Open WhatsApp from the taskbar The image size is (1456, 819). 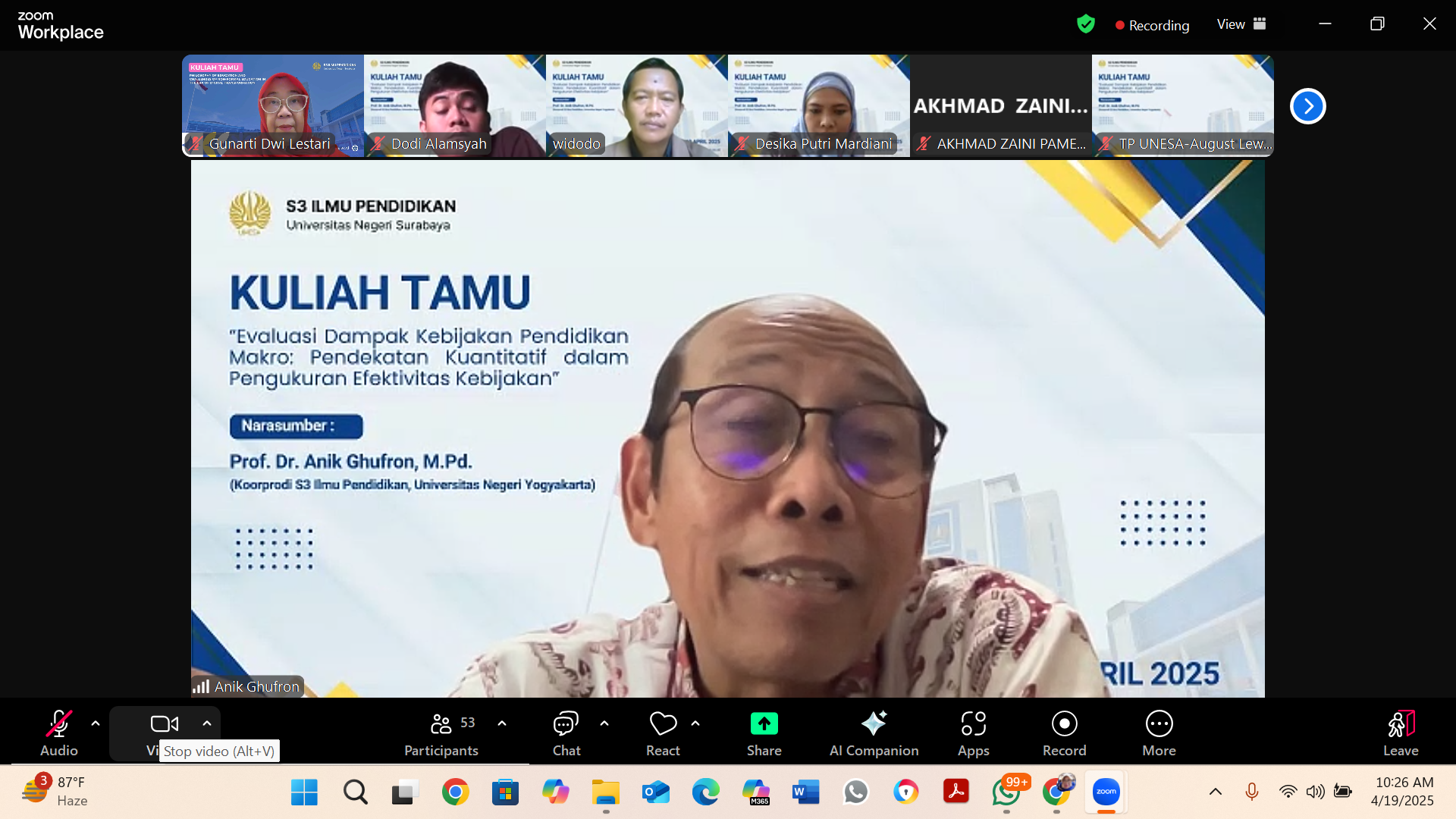(x=1006, y=792)
